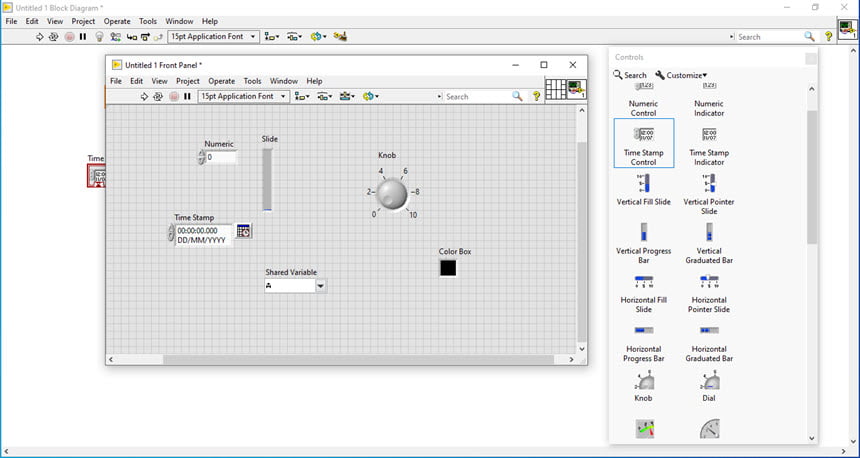
Task: Toggle Retain Wire Values button
Action: click(115, 37)
